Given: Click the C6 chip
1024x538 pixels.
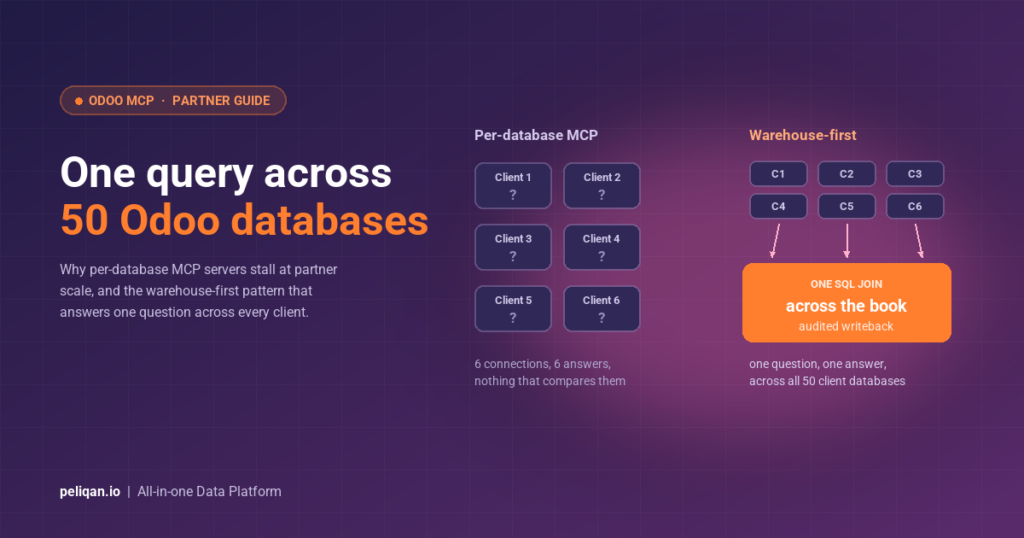Looking at the screenshot, I should point(914,206).
